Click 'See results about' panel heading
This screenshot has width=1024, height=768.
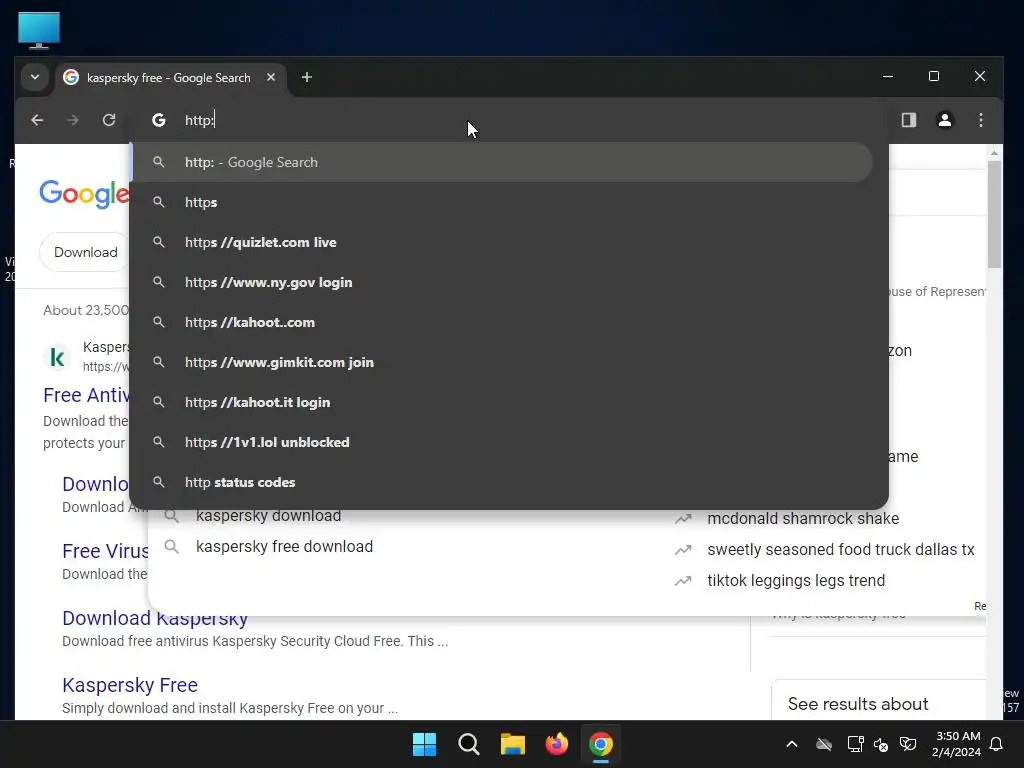click(x=857, y=704)
